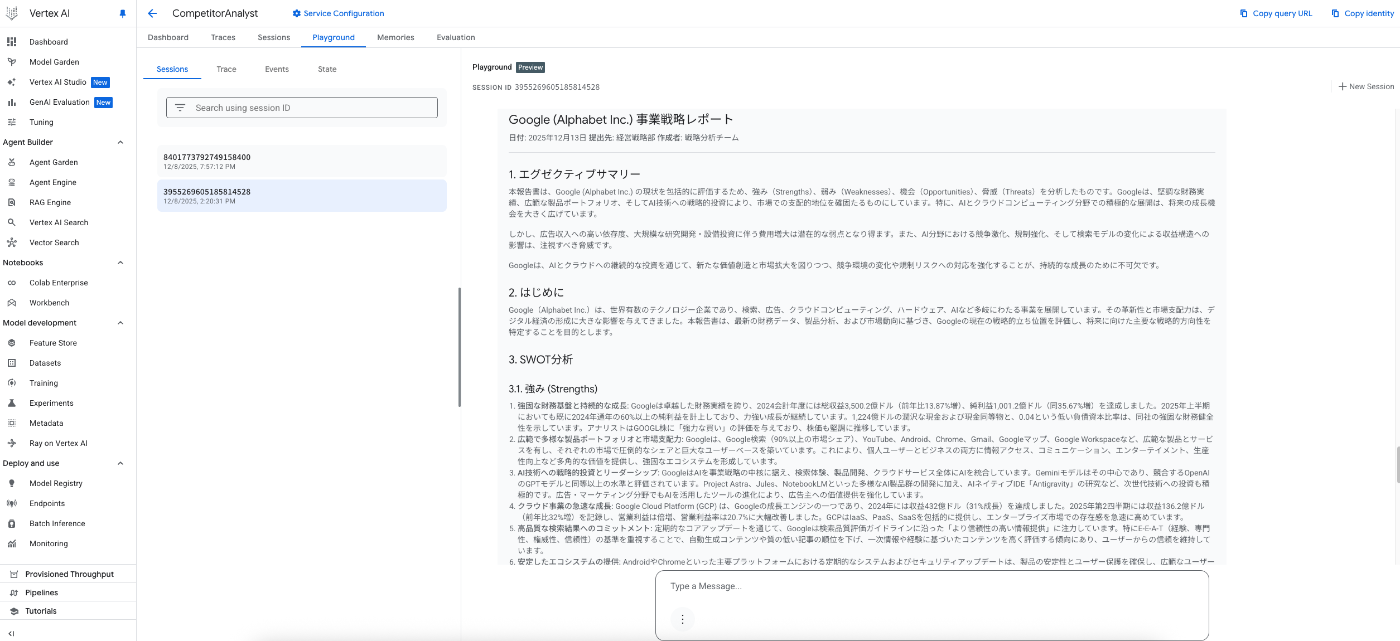Start a New Session
The width and height of the screenshot is (1400, 641).
[x=1366, y=87]
